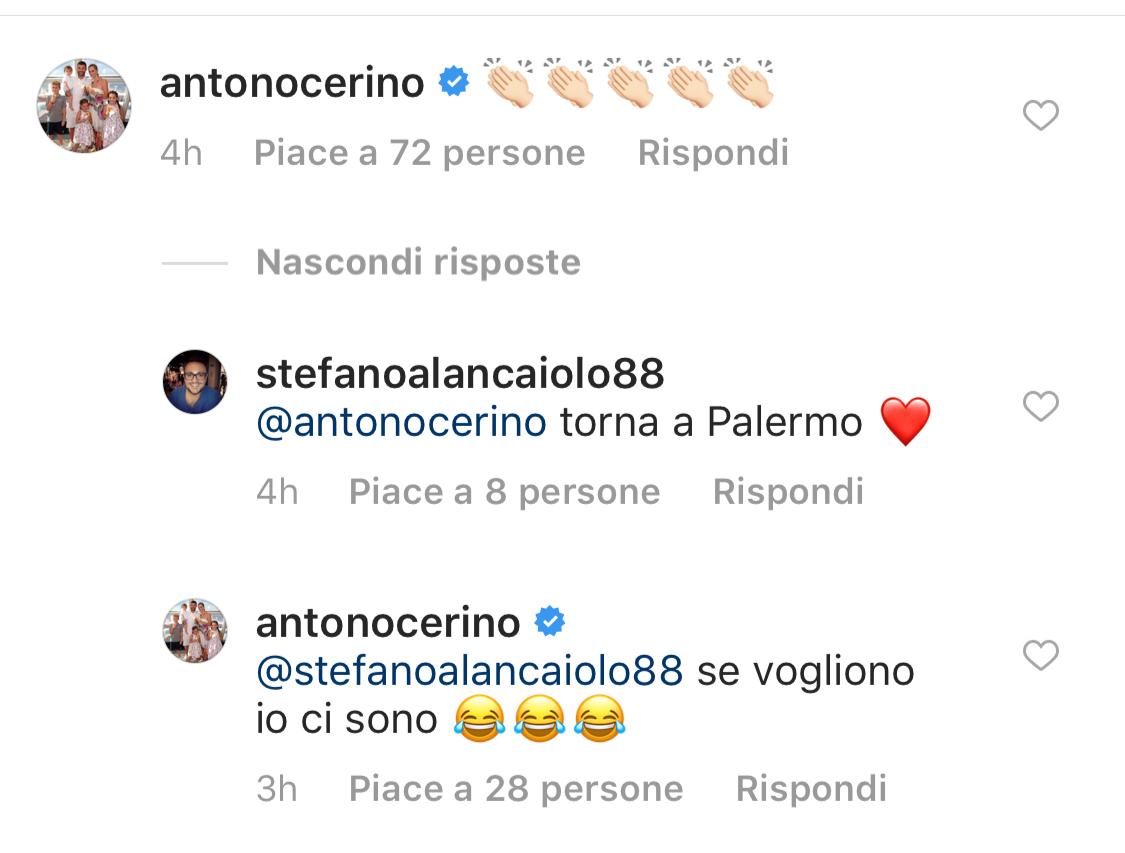Open antonocerino's small avatar in the reply
Screen dimensions: 1125x853
coord(195,631)
